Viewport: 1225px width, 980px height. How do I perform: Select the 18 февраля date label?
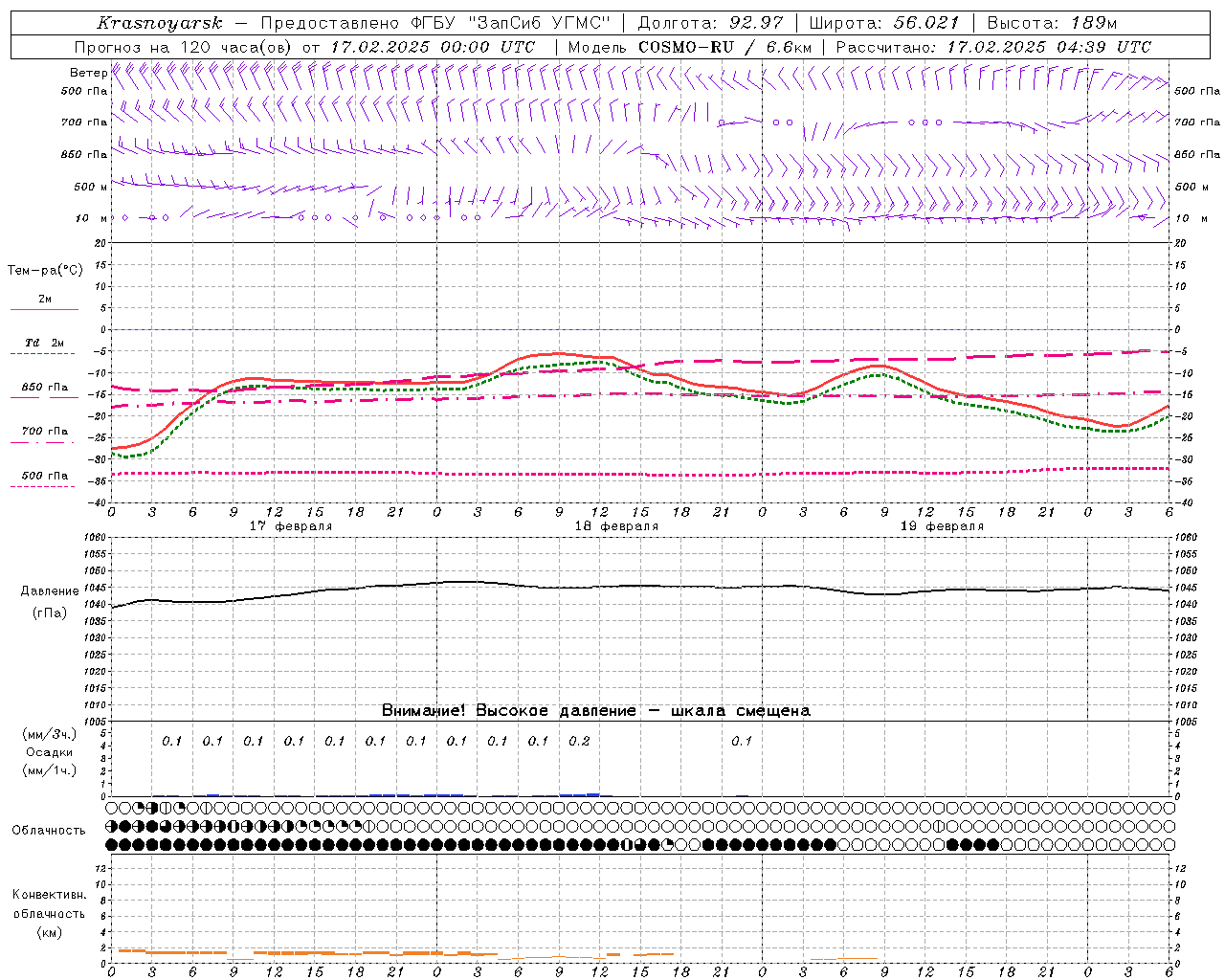[616, 526]
